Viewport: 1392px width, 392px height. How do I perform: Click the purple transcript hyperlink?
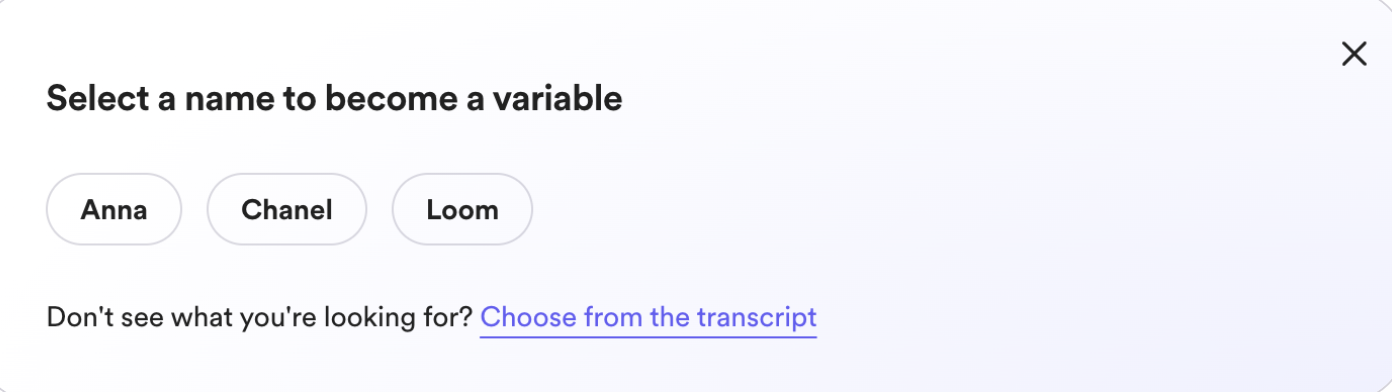[x=648, y=318]
